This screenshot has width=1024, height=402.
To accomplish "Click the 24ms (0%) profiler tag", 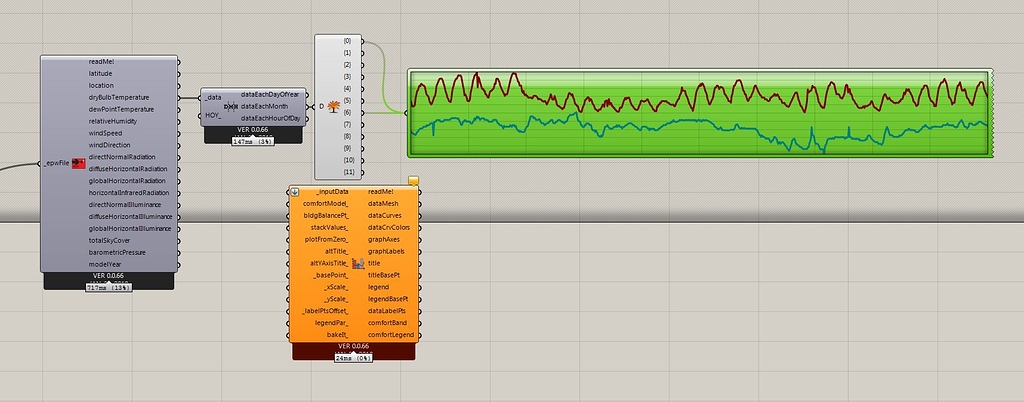I will tap(354, 358).
